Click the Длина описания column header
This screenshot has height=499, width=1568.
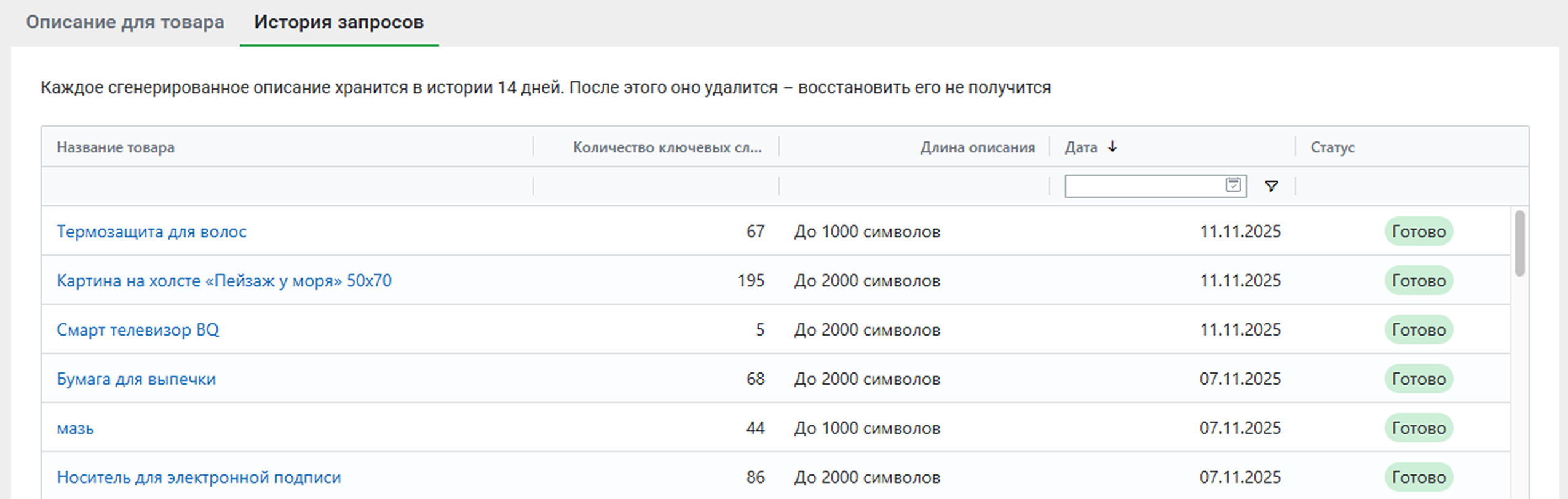point(977,147)
